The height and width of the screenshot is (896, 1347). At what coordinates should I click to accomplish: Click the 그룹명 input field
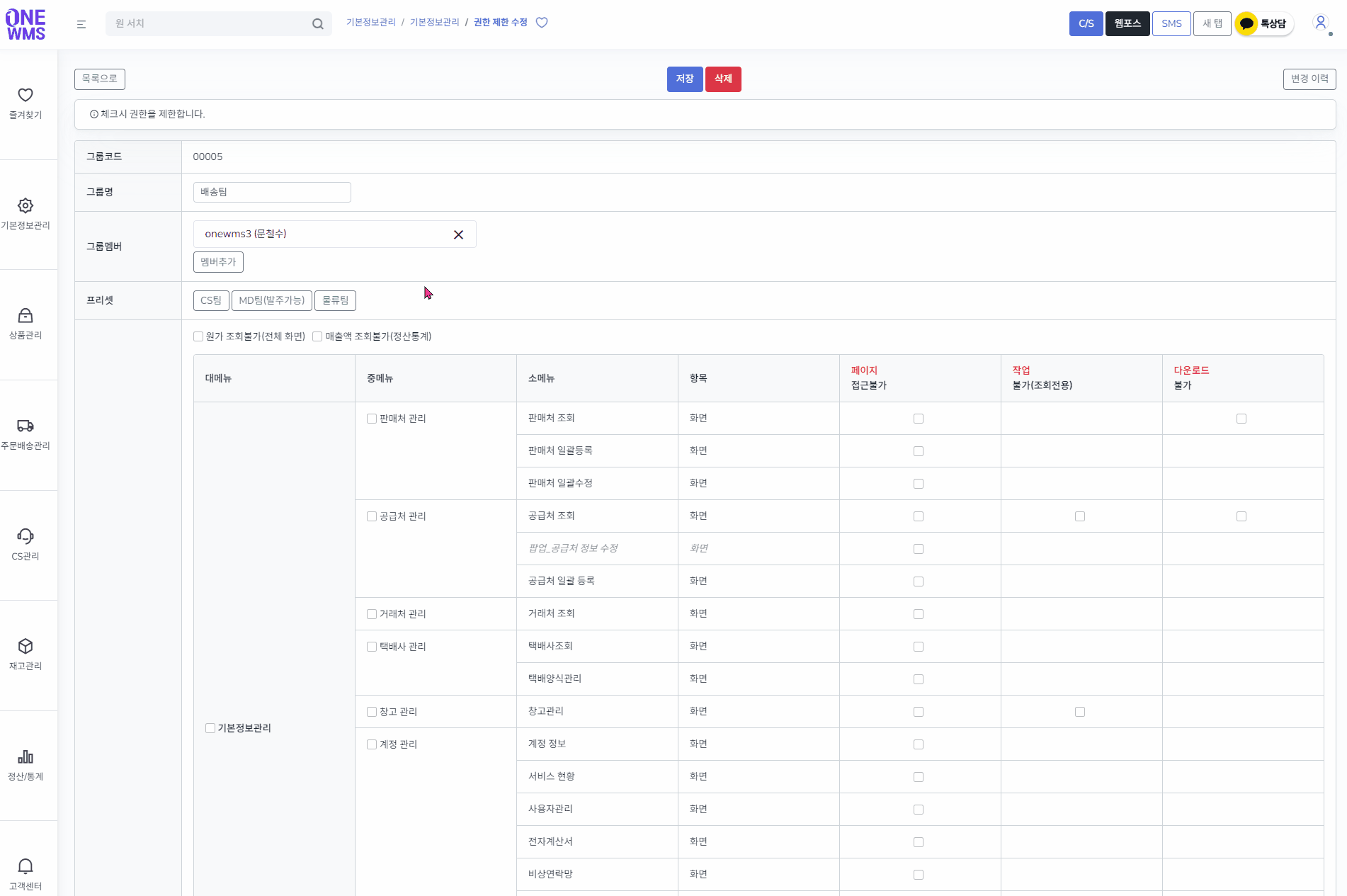click(x=272, y=193)
